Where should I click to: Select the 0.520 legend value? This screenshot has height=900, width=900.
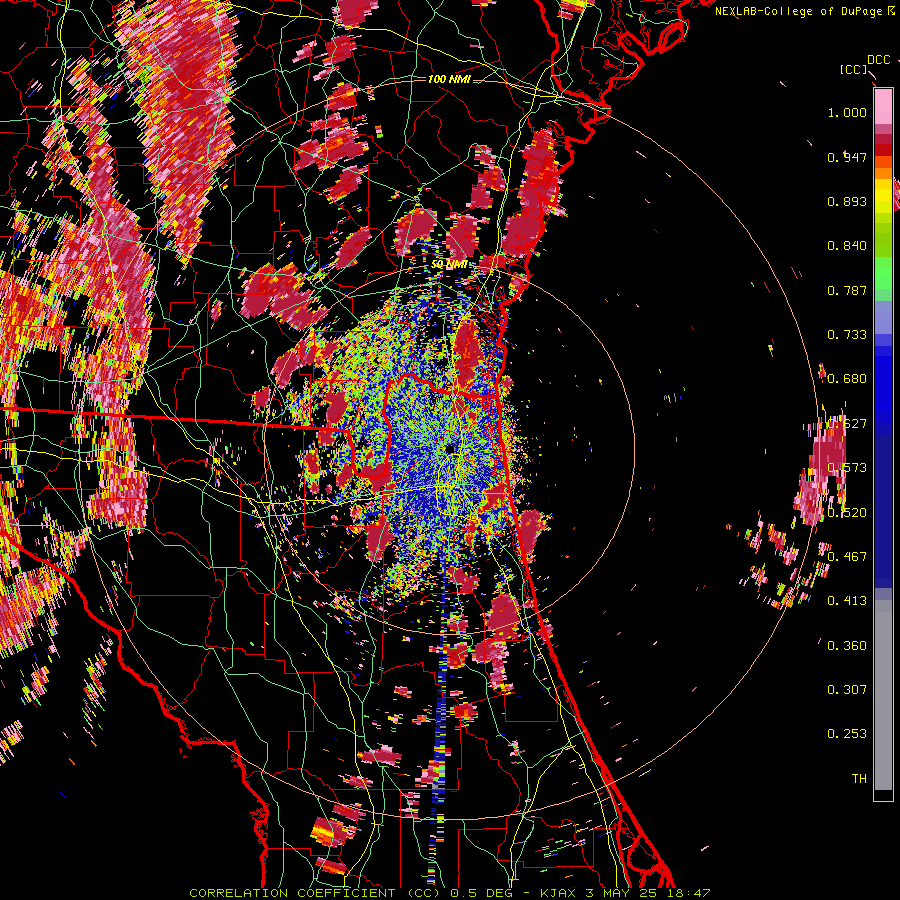click(x=847, y=513)
